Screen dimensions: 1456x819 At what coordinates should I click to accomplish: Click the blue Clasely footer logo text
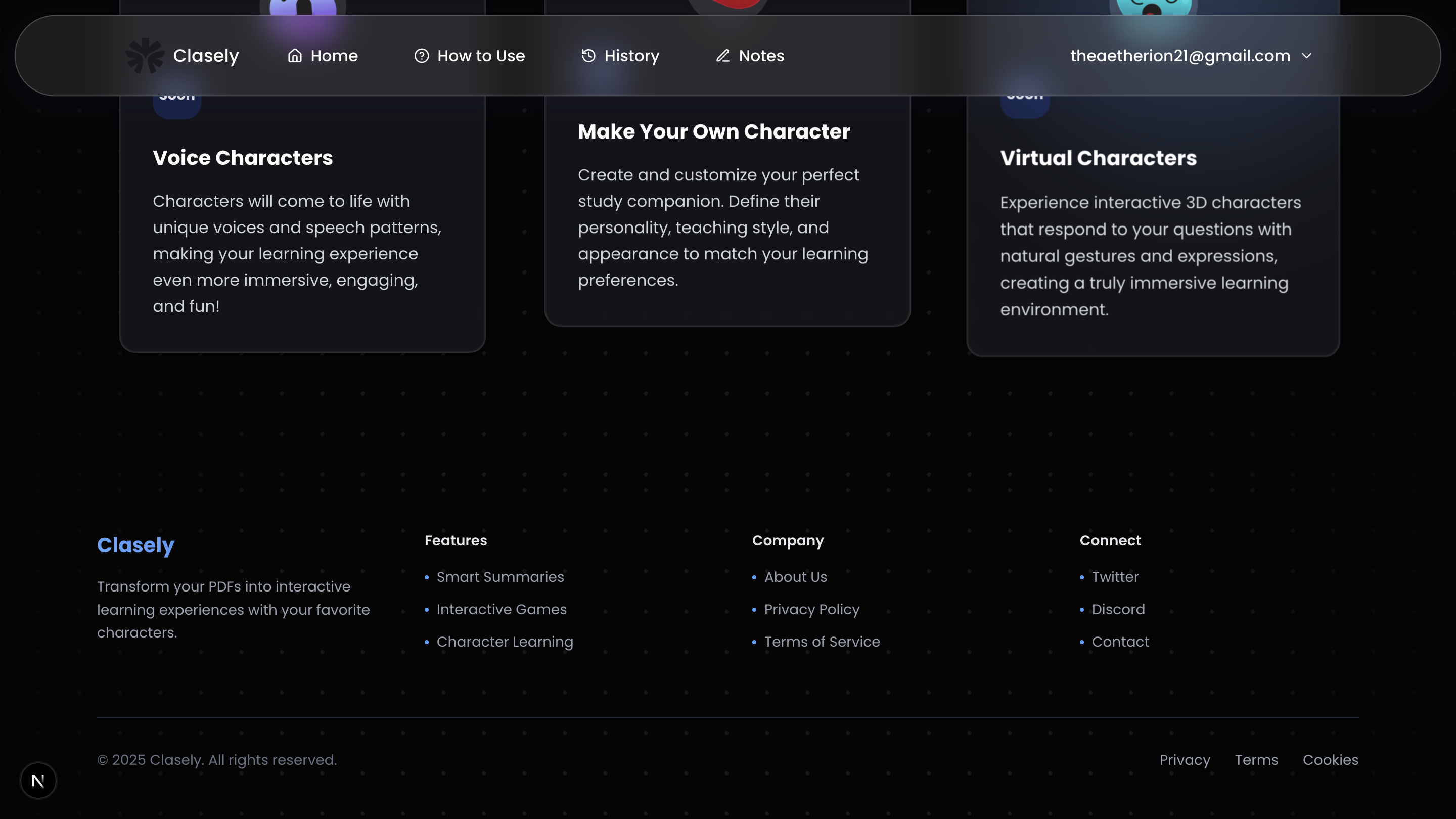(x=135, y=545)
